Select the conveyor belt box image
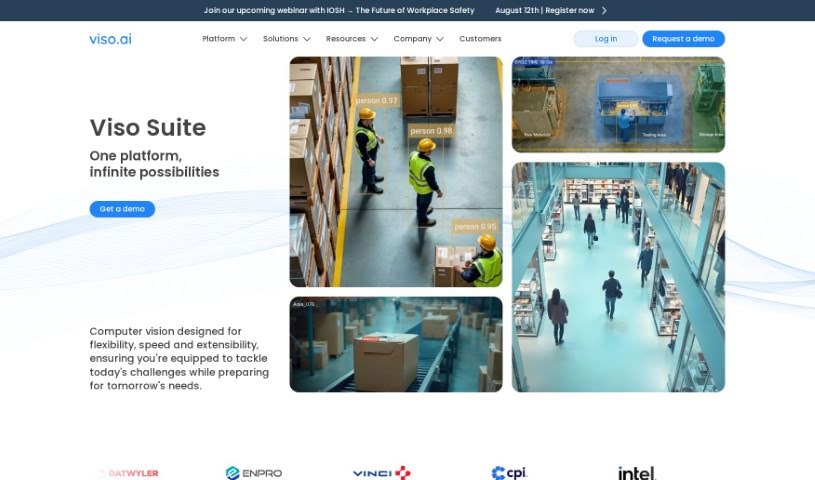 (x=396, y=344)
